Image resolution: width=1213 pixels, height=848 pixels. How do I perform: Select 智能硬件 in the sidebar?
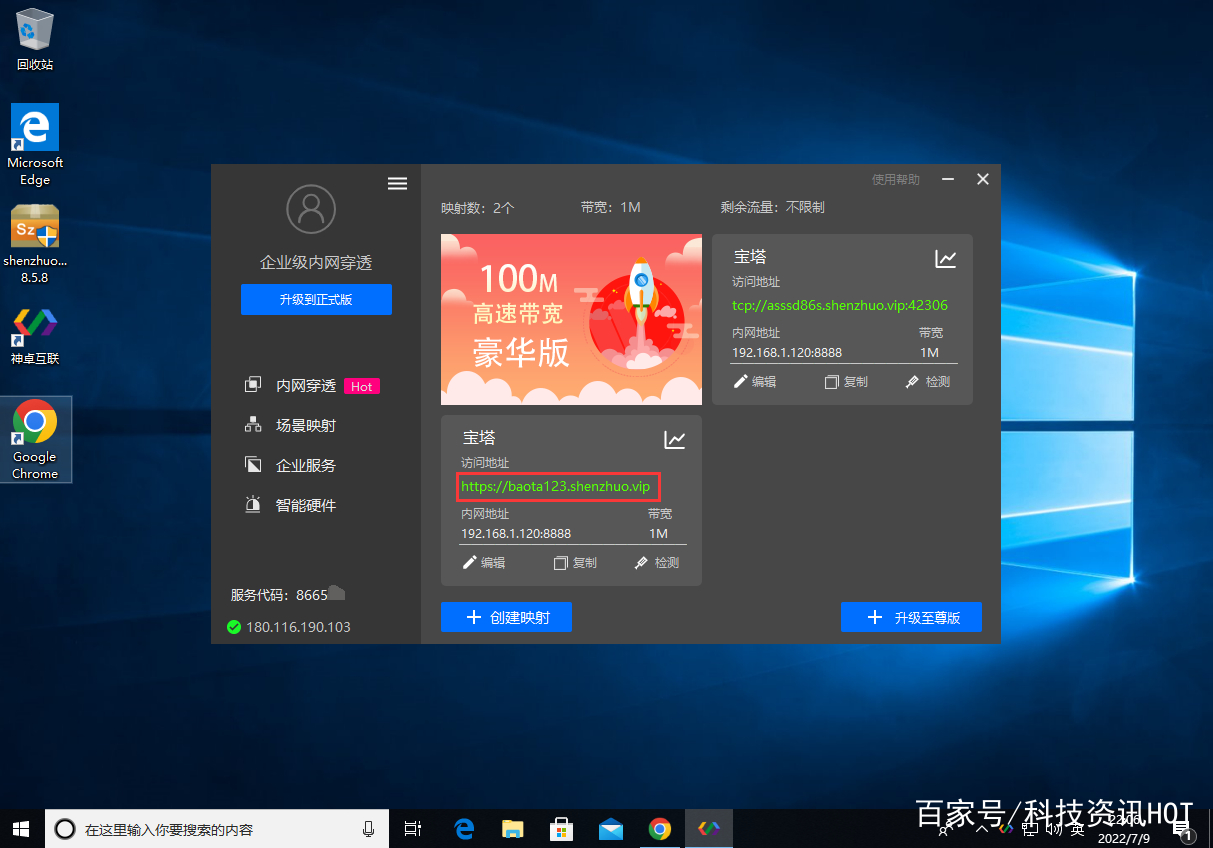coord(306,506)
